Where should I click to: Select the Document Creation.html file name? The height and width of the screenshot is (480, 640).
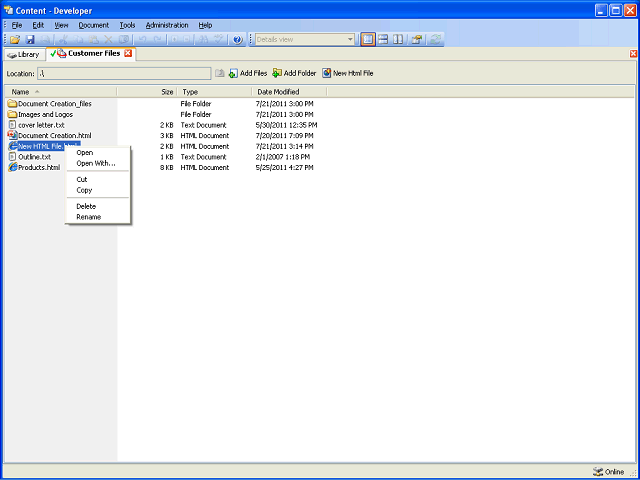pyautogui.click(x=55, y=136)
